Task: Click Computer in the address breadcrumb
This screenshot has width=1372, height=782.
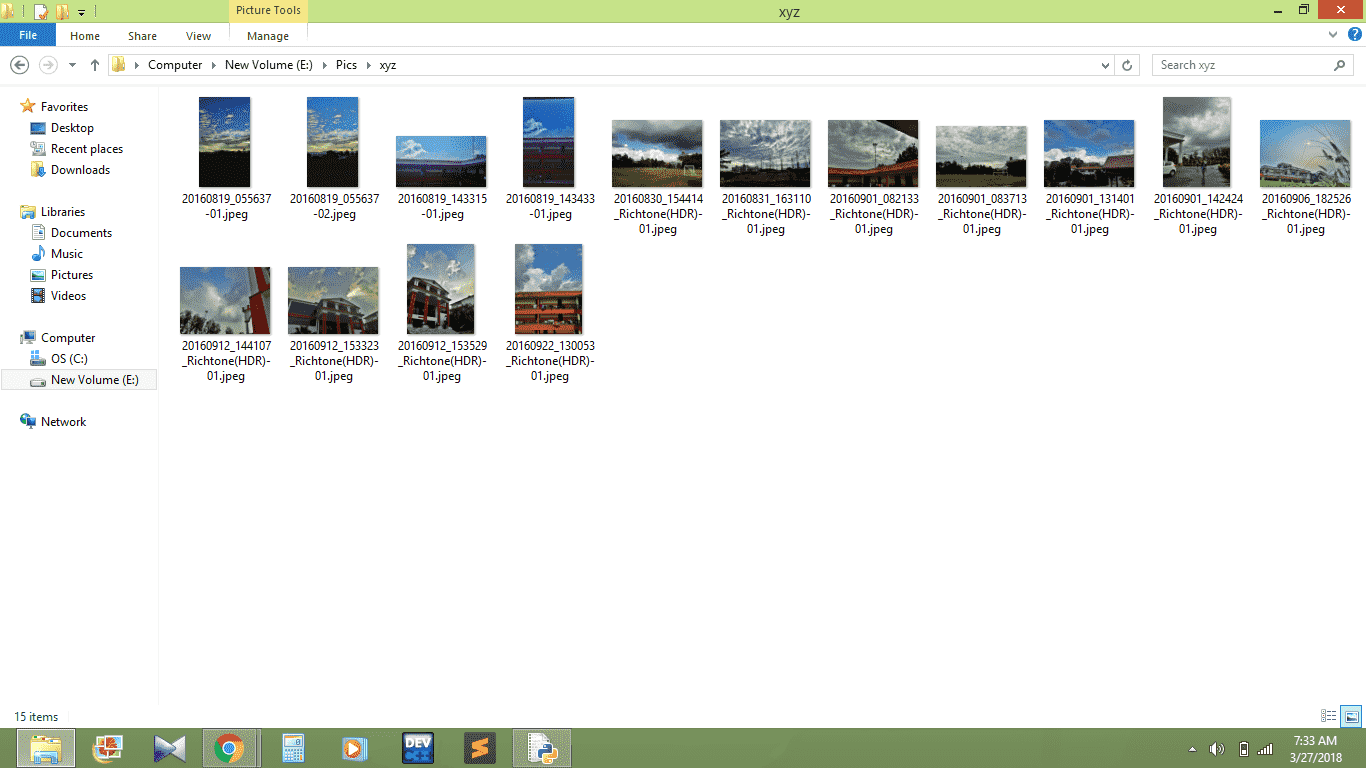Action: [175, 65]
